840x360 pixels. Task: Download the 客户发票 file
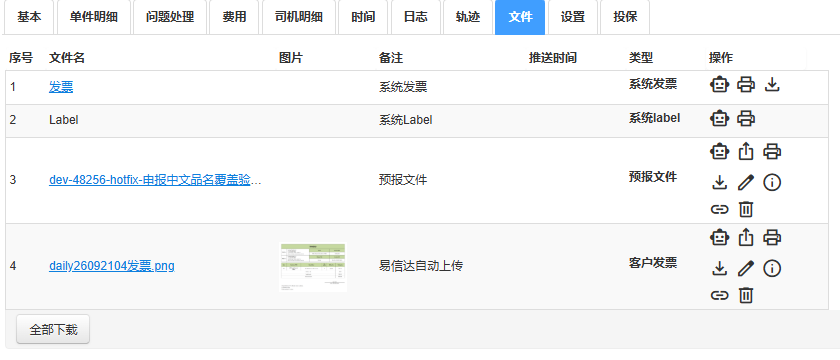(719, 268)
